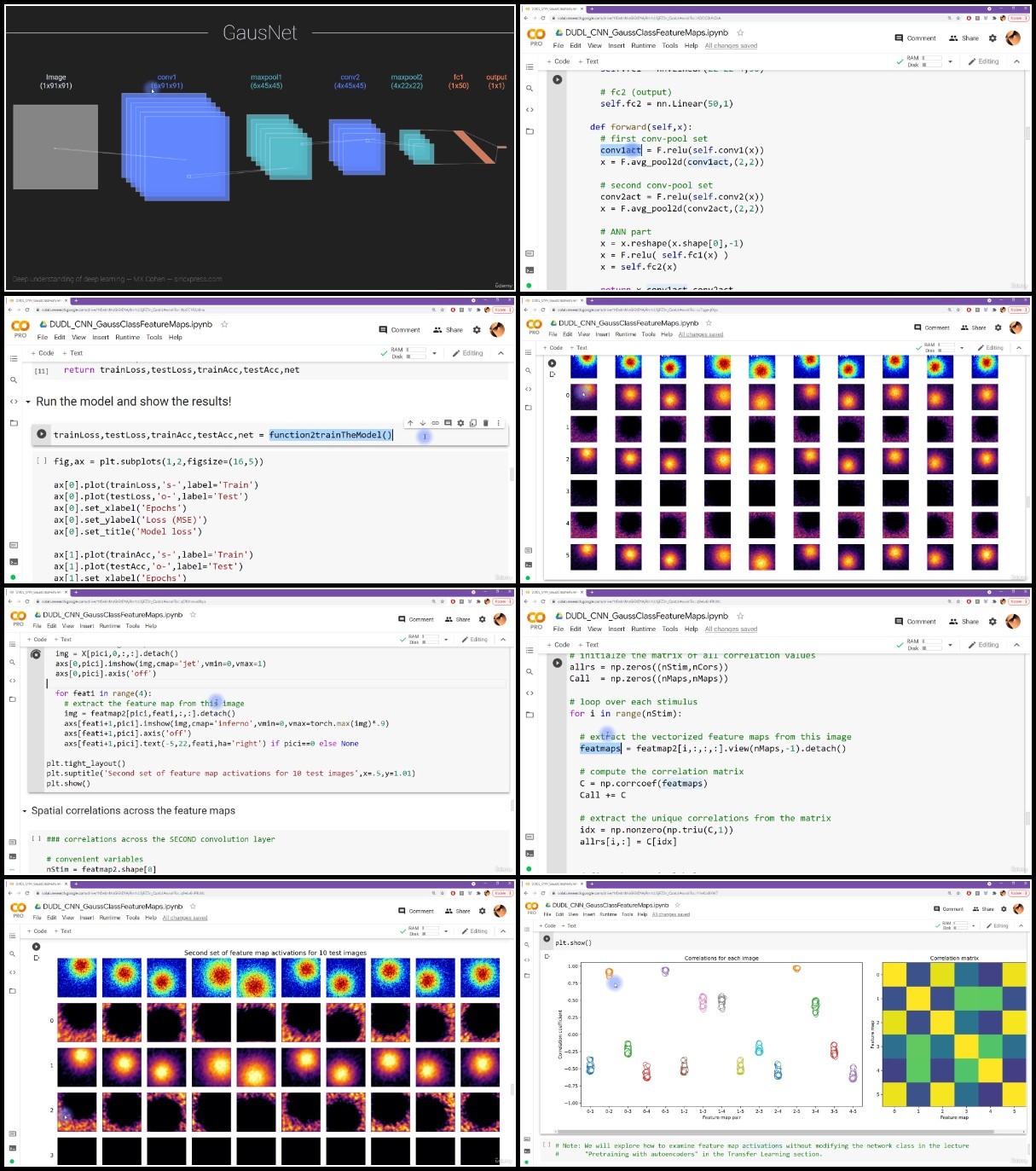Open account avatar in def forward code window
This screenshot has width=1036, height=1171.
click(x=1013, y=38)
